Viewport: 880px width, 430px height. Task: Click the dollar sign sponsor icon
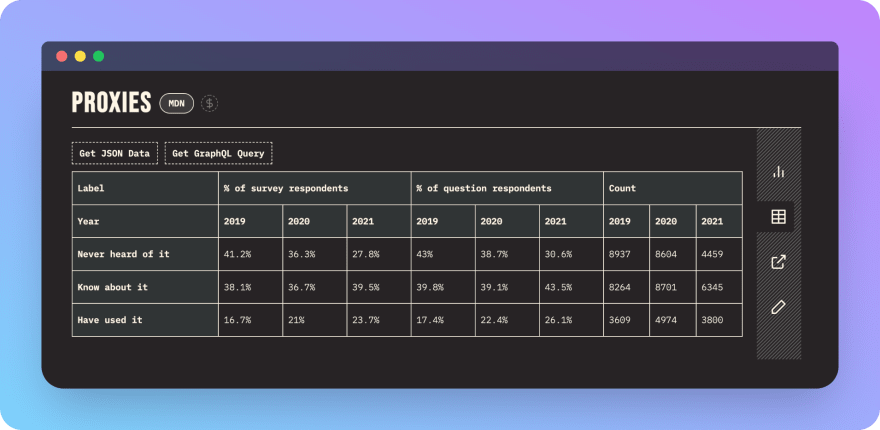[209, 103]
